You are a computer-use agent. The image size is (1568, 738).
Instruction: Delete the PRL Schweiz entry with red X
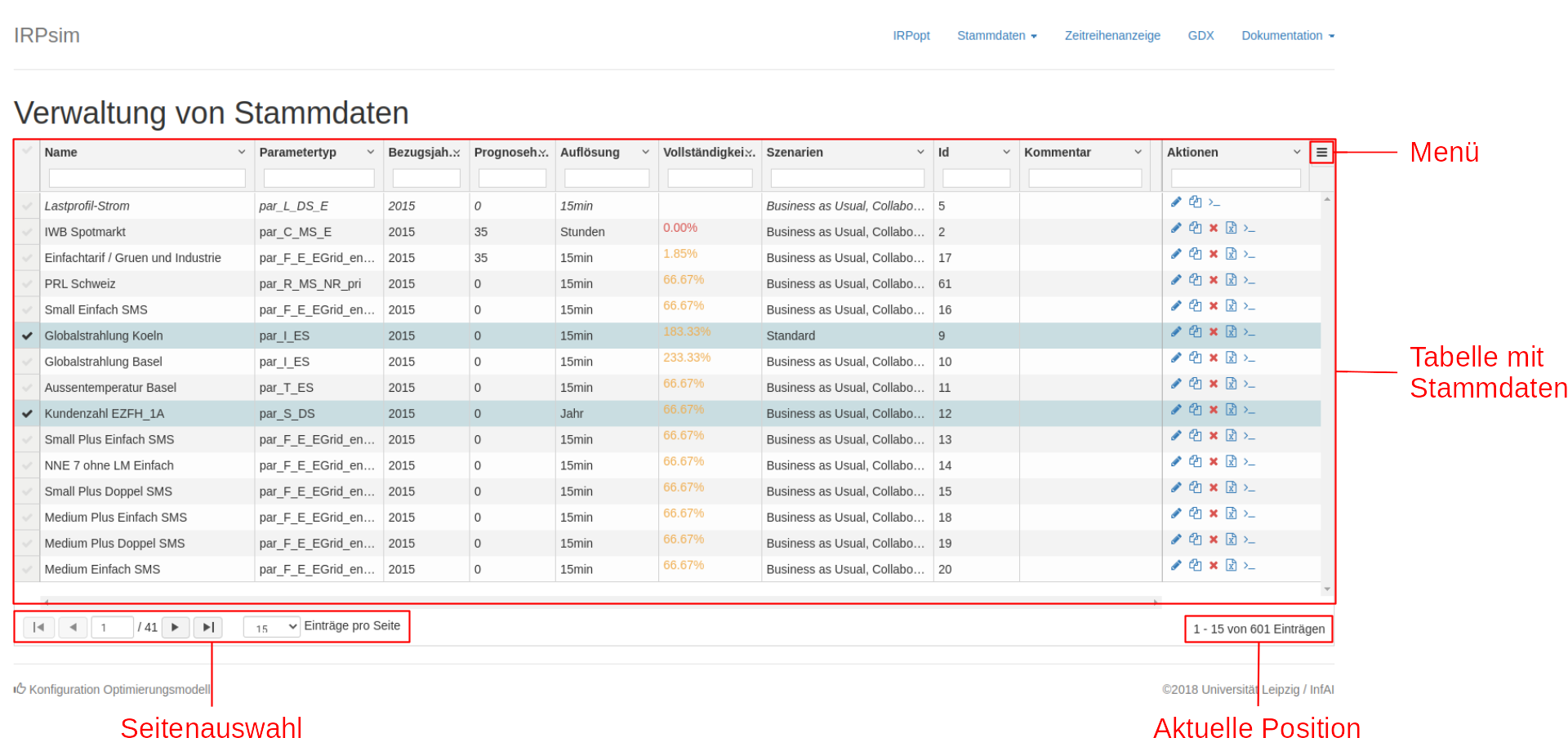[1214, 280]
